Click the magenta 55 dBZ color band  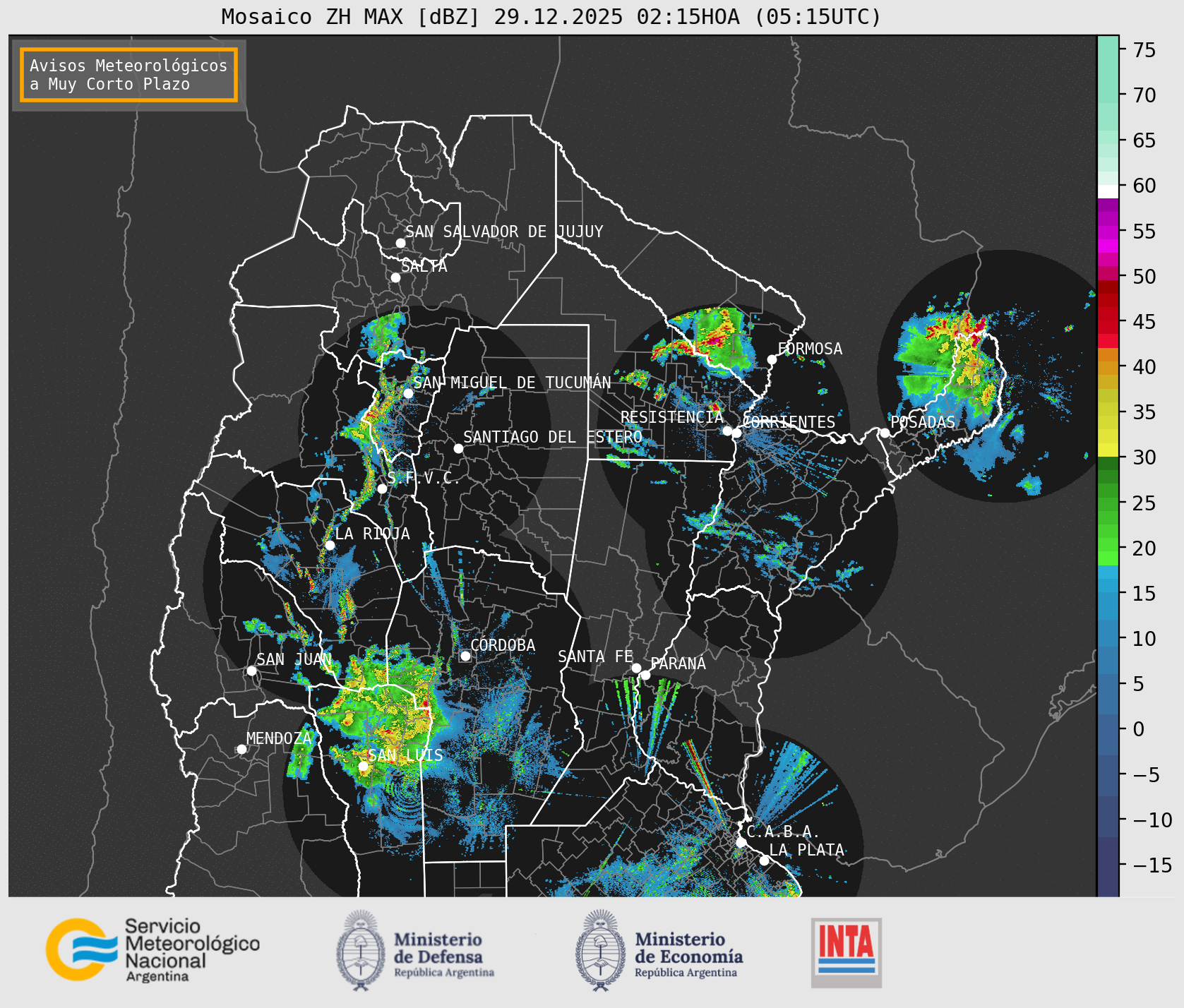pyautogui.click(x=1108, y=232)
